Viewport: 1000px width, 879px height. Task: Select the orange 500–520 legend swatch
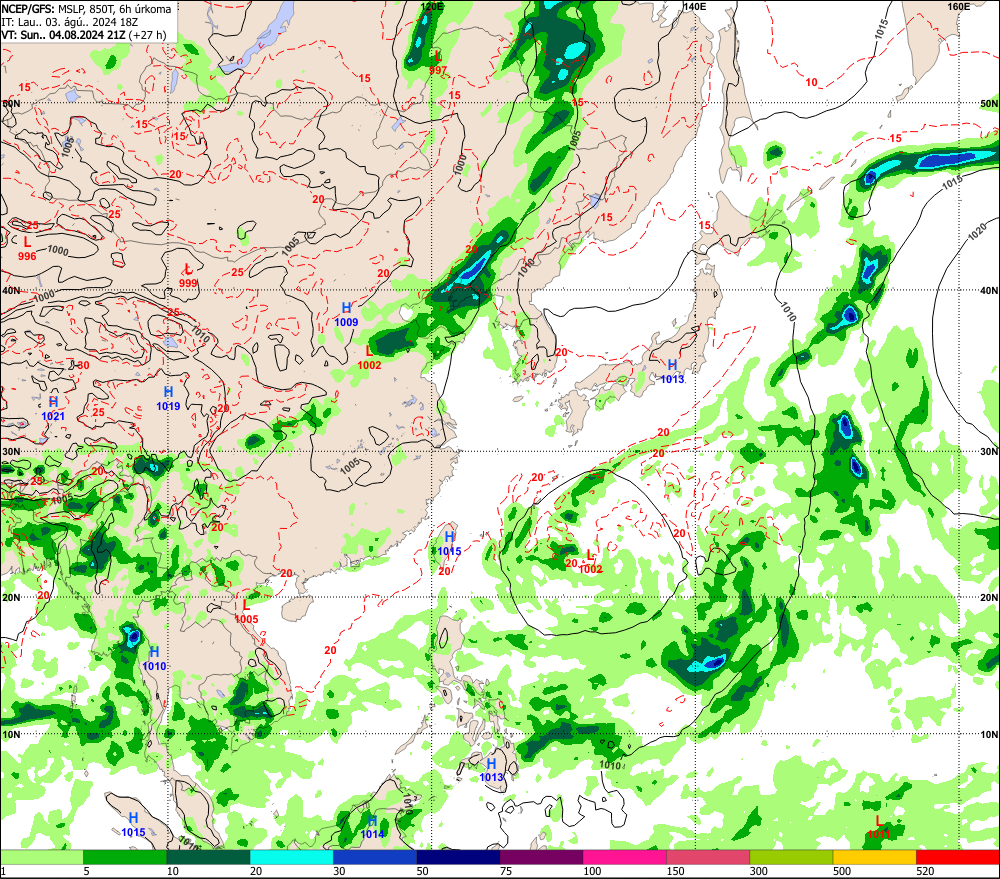pos(874,857)
